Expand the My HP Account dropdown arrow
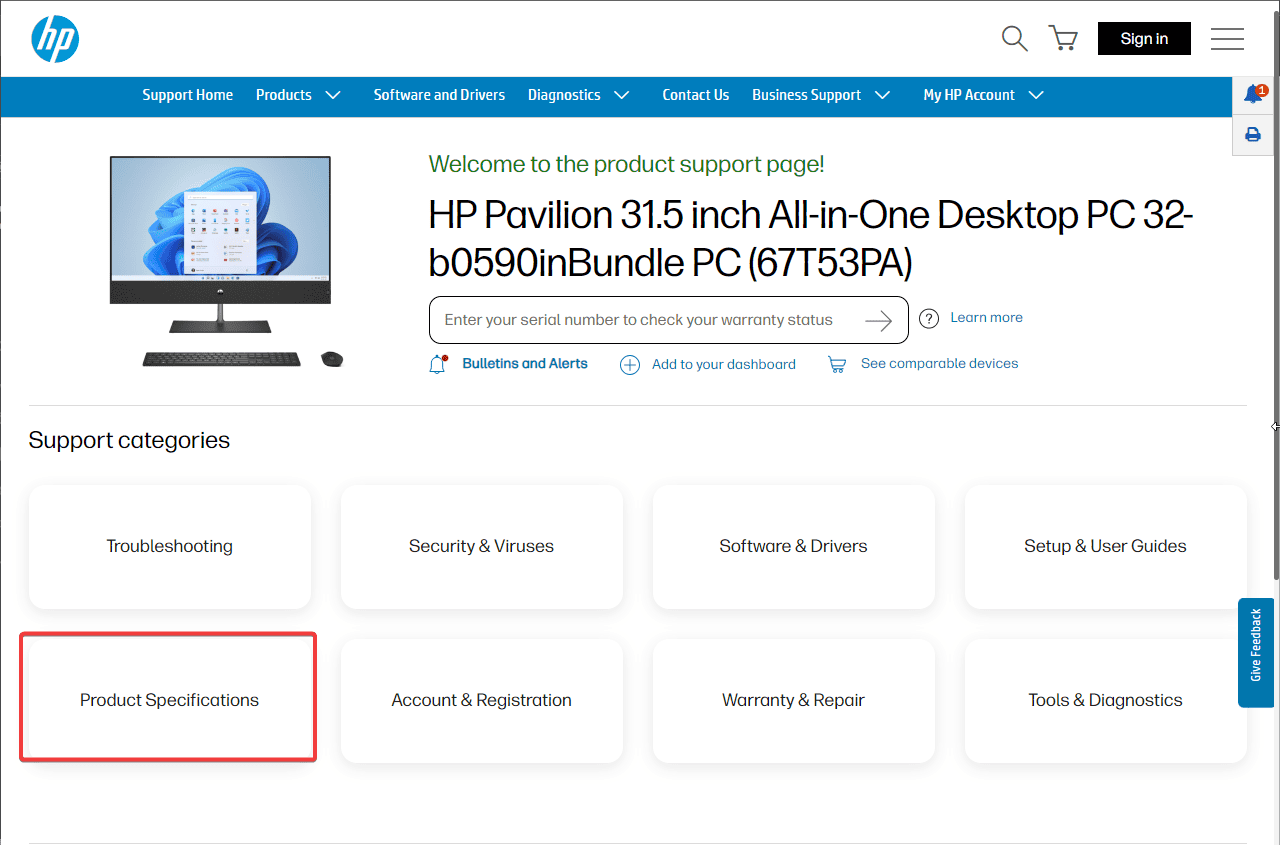Image resolution: width=1280 pixels, height=845 pixels. point(1036,95)
